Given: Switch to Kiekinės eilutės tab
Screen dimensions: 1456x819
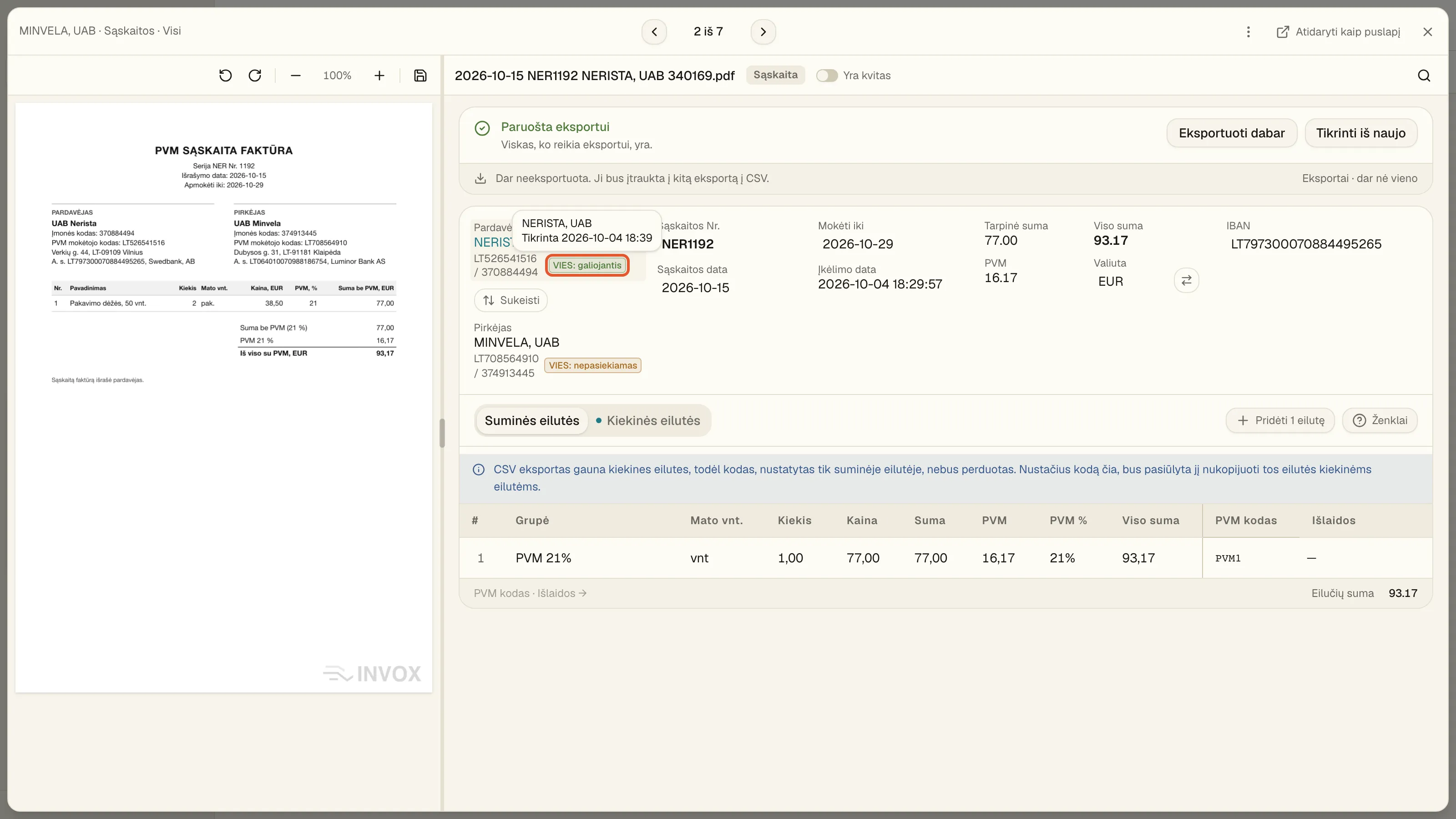Looking at the screenshot, I should pyautogui.click(x=648, y=420).
